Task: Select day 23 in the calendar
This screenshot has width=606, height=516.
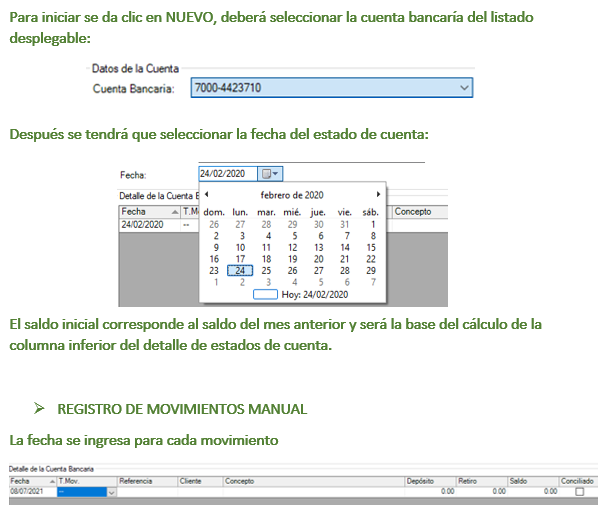Action: click(x=214, y=271)
